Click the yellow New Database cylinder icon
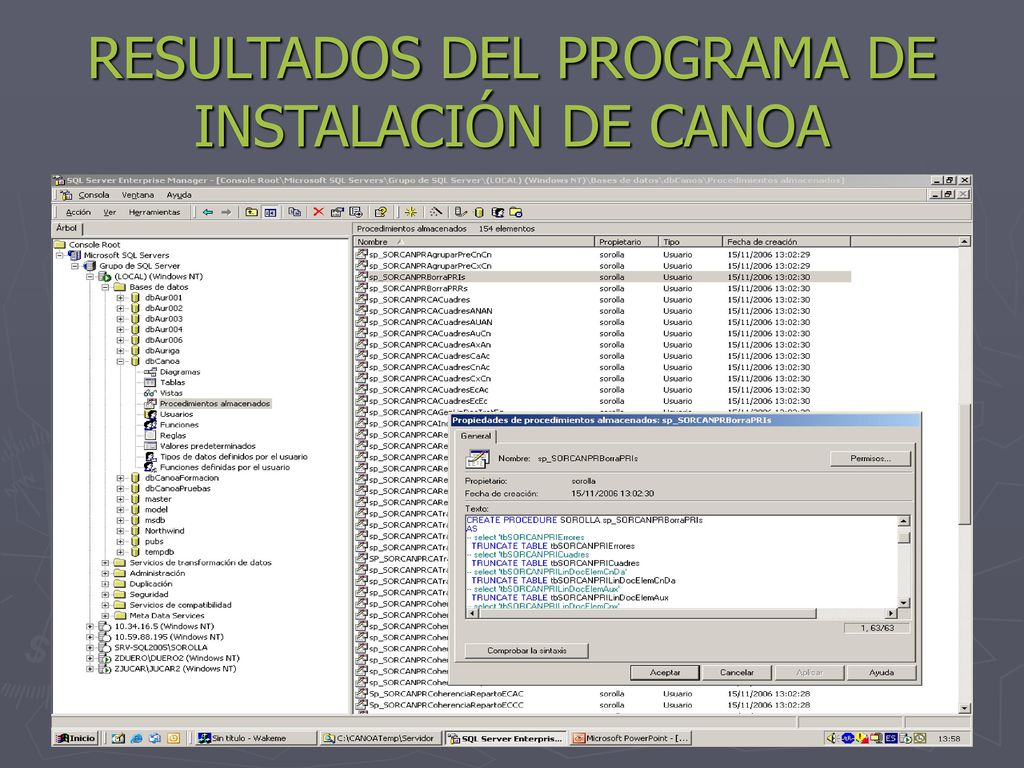 click(x=479, y=212)
